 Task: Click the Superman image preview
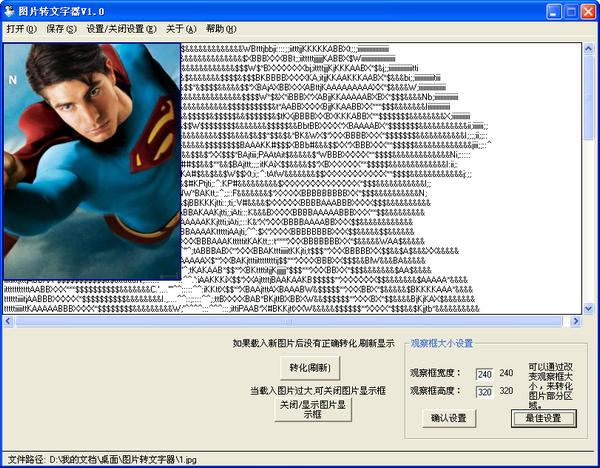[92, 161]
